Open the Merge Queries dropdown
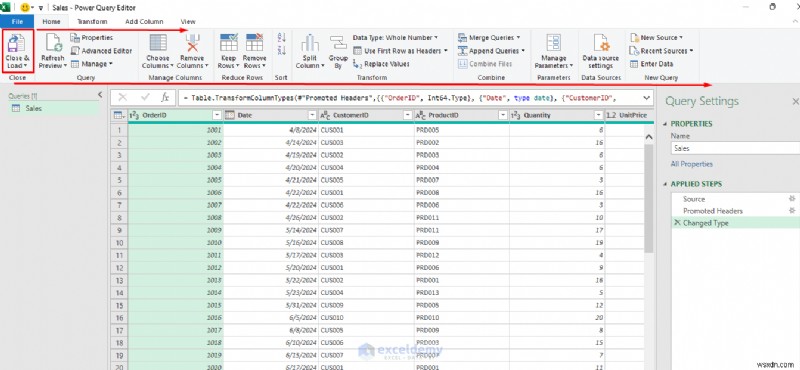Viewport: 800px width, 370px height. pos(489,38)
